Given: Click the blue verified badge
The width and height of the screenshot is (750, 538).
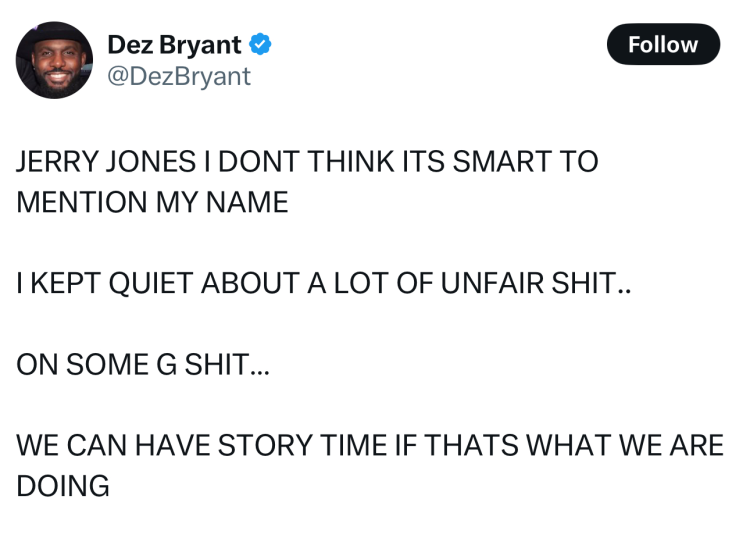Looking at the screenshot, I should point(261,45).
